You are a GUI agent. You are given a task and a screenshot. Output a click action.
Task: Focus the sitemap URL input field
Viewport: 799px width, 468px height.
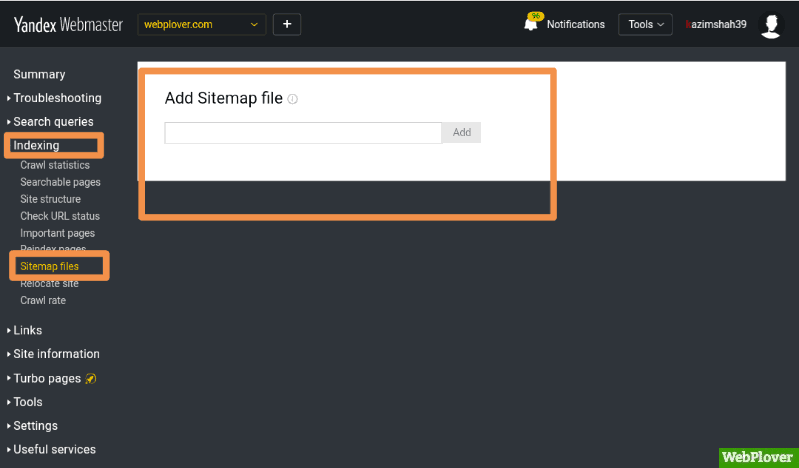coord(303,133)
